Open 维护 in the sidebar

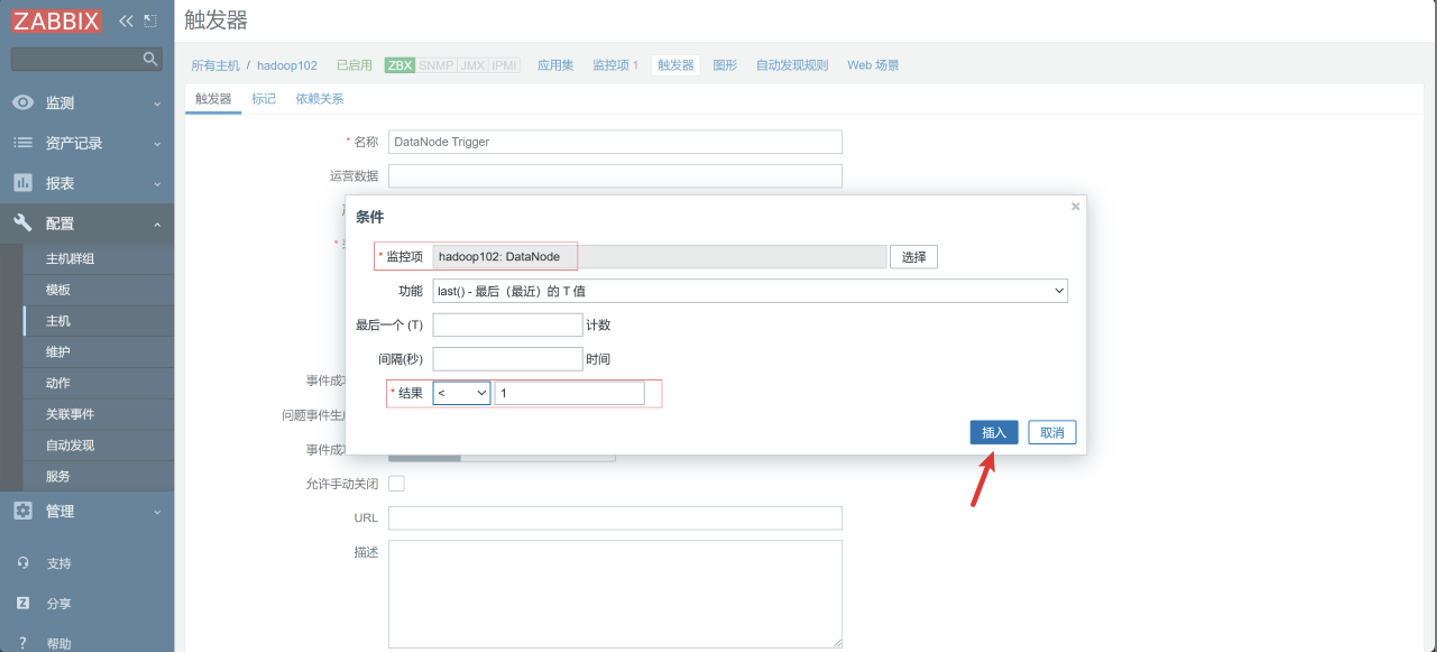click(x=58, y=352)
